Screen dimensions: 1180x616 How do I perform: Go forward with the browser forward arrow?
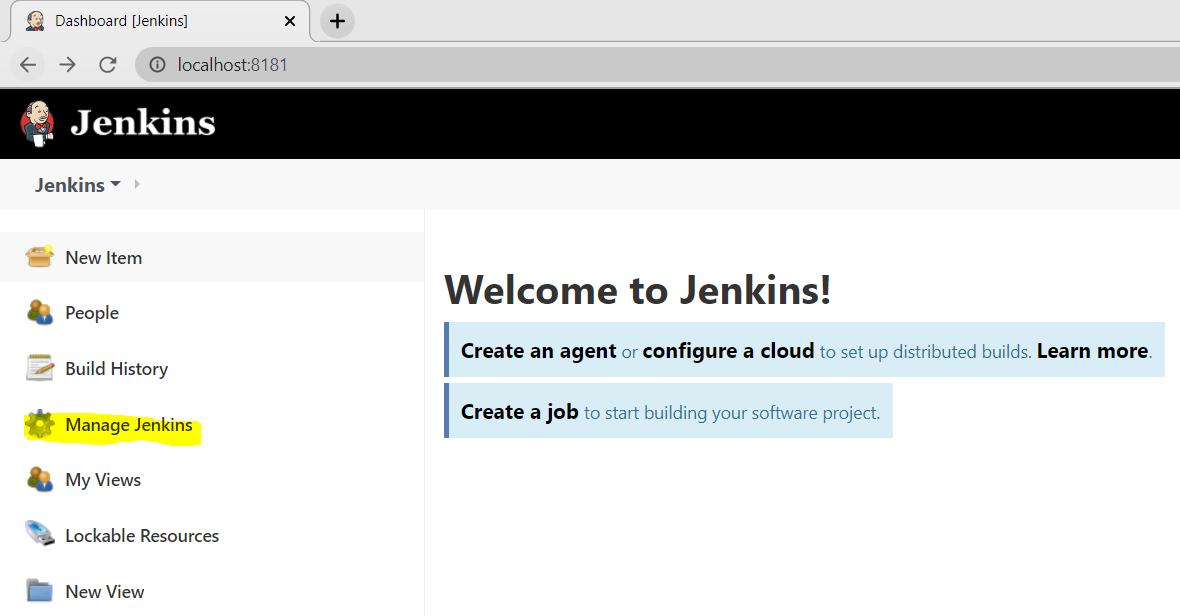[x=68, y=65]
